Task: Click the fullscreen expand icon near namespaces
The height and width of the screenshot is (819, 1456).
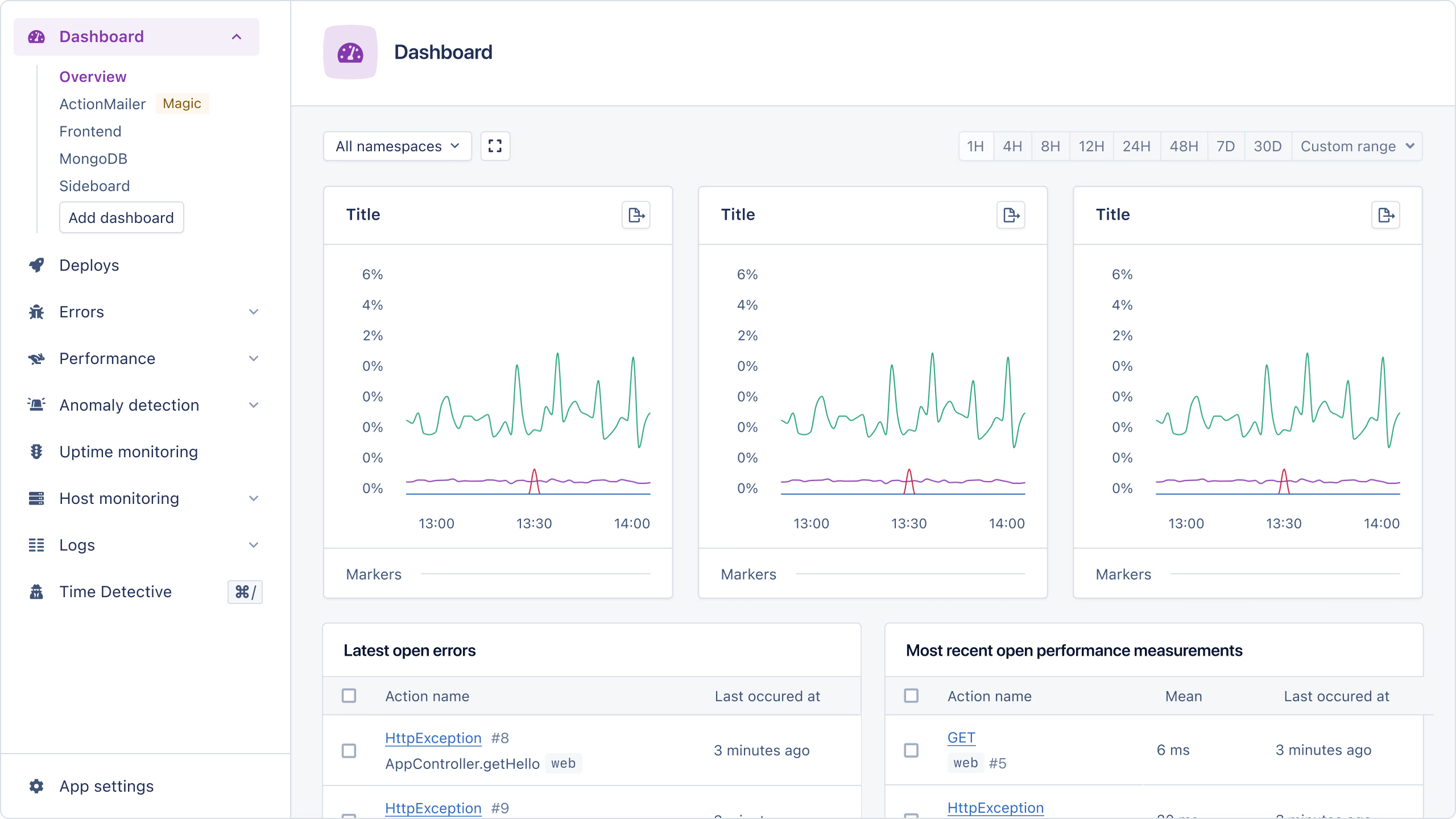Action: point(494,146)
